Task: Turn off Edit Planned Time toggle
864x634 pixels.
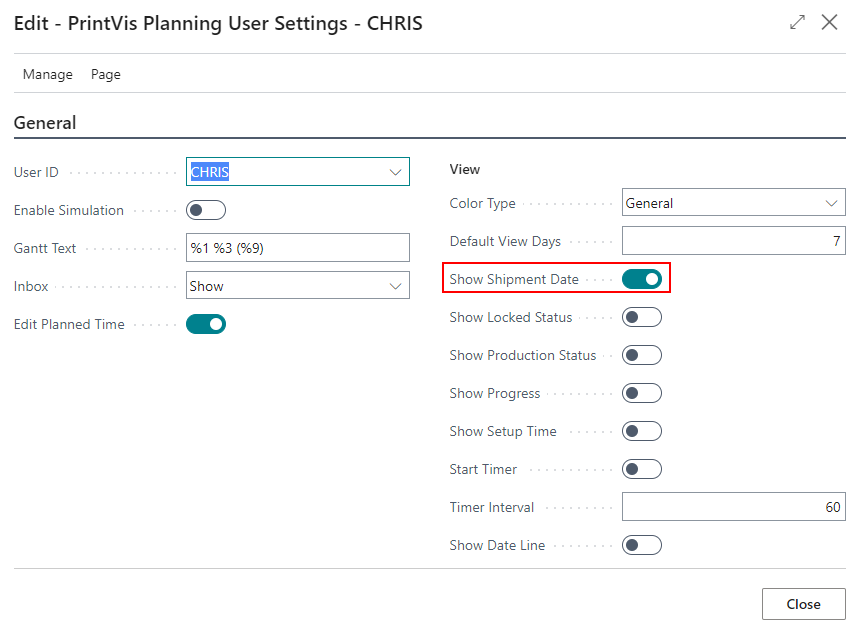Action: (x=206, y=324)
